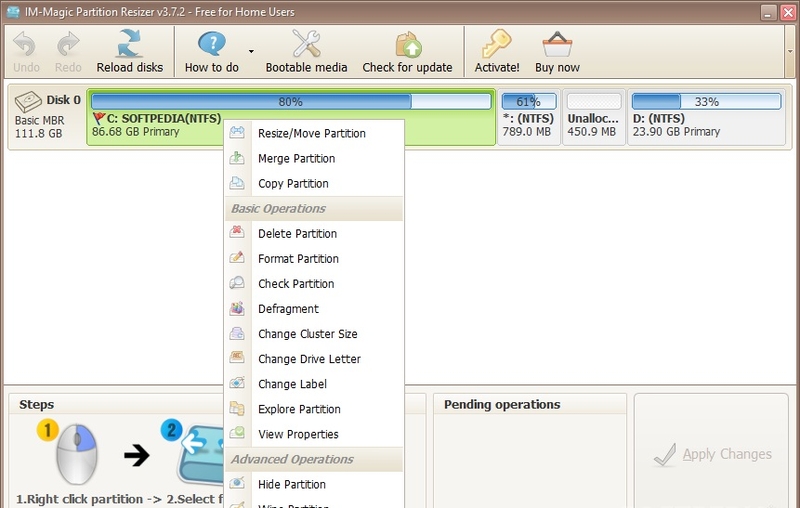Expand the How to do dropdown arrow
Screen dimensions: 800x508
(251, 52)
